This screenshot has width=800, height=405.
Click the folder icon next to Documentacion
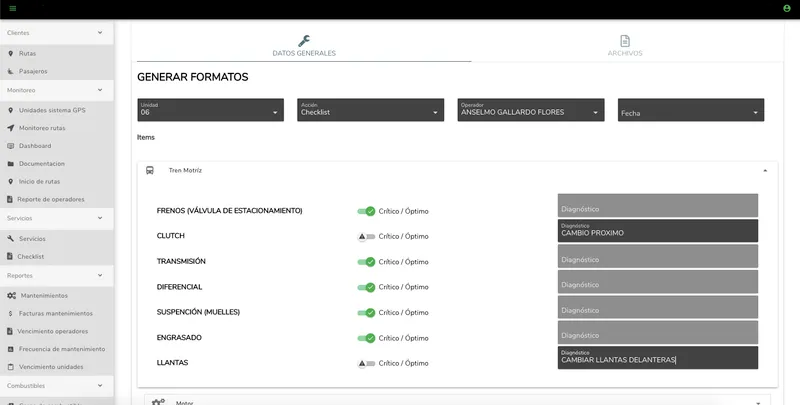tap(11, 164)
